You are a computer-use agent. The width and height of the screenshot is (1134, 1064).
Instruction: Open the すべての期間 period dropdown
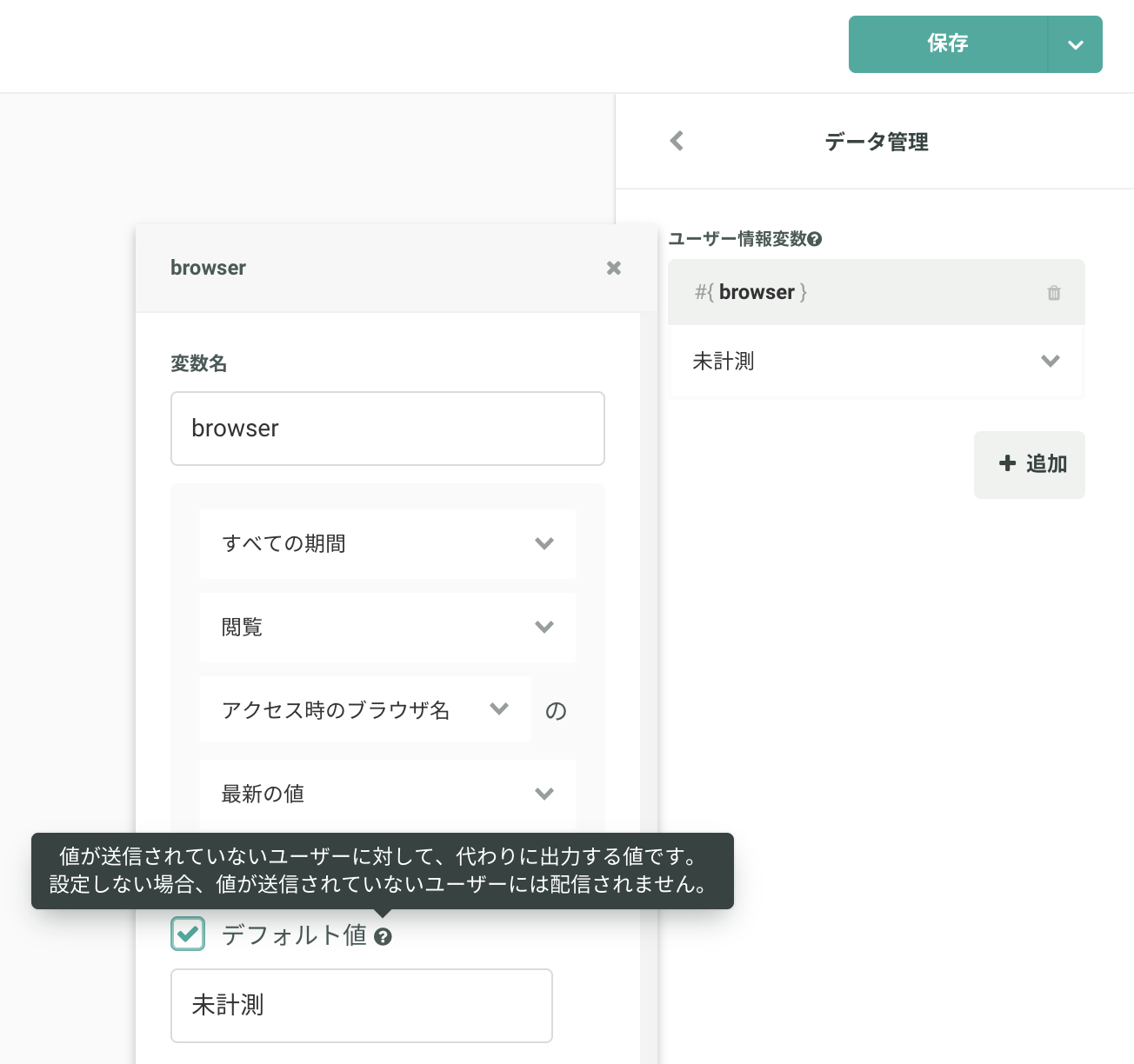coord(388,544)
